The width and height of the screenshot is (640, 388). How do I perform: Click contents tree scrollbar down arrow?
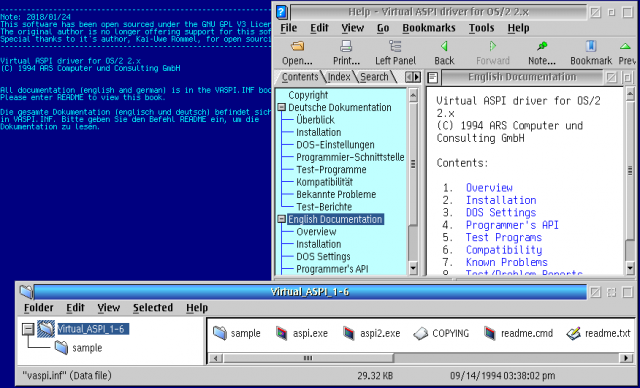point(413,268)
